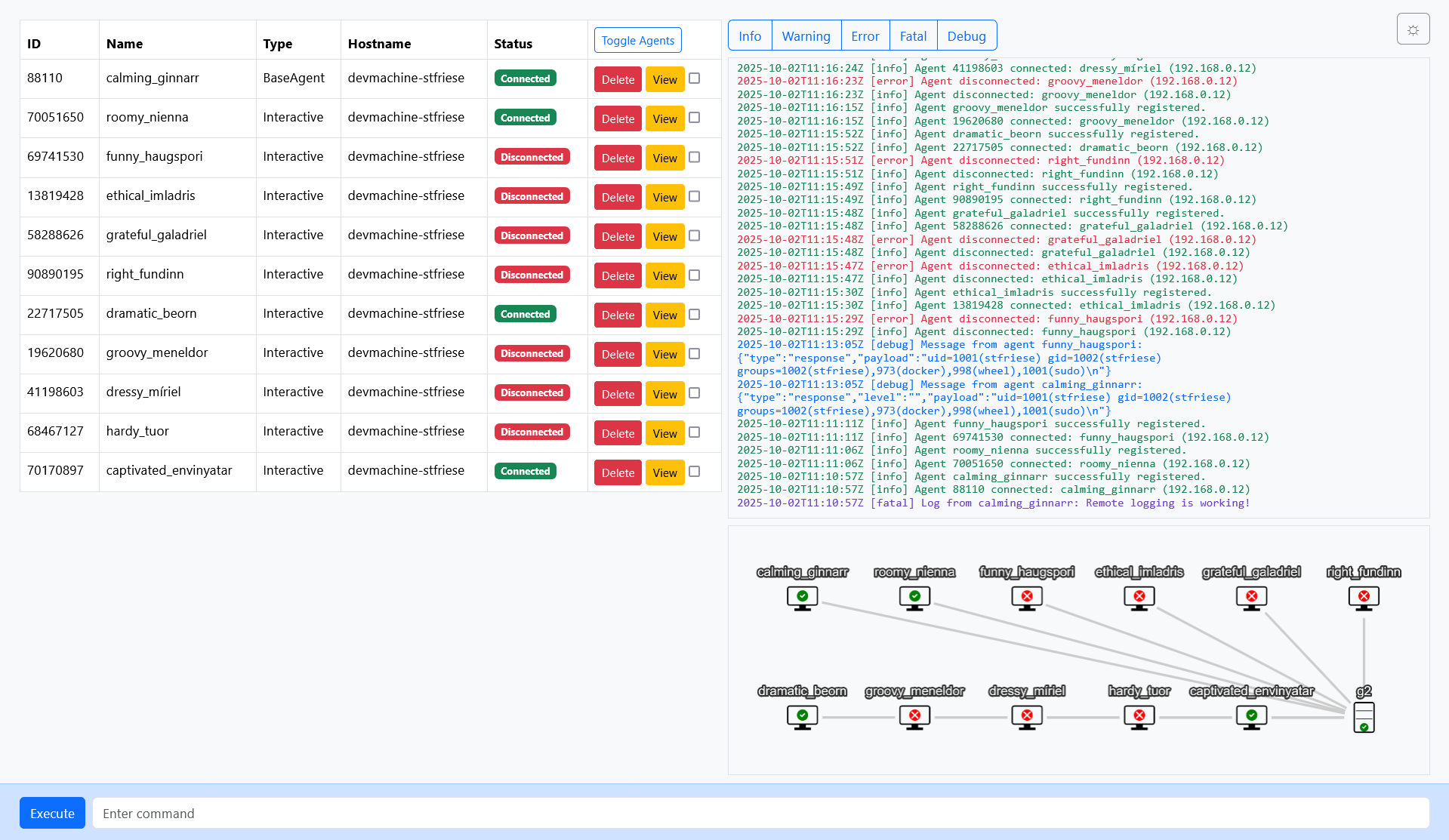Click the g2 server node icon
1449x840 pixels.
coord(1364,717)
